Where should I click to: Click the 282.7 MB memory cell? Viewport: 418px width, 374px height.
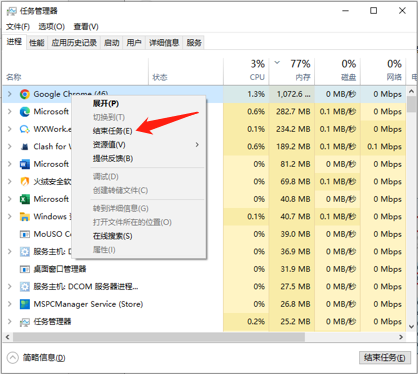[292, 112]
